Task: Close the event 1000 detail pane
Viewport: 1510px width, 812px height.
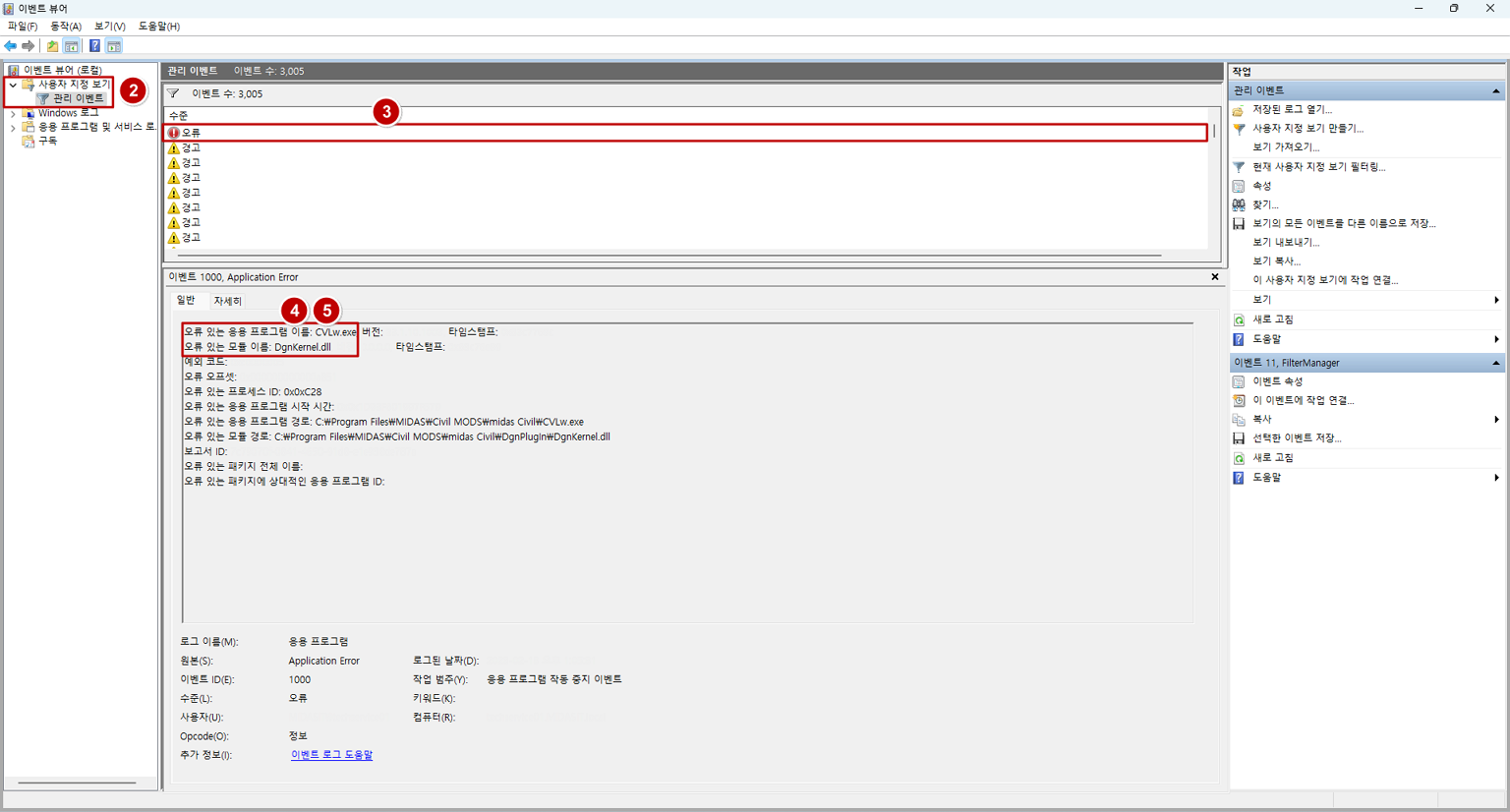Action: point(1215,277)
